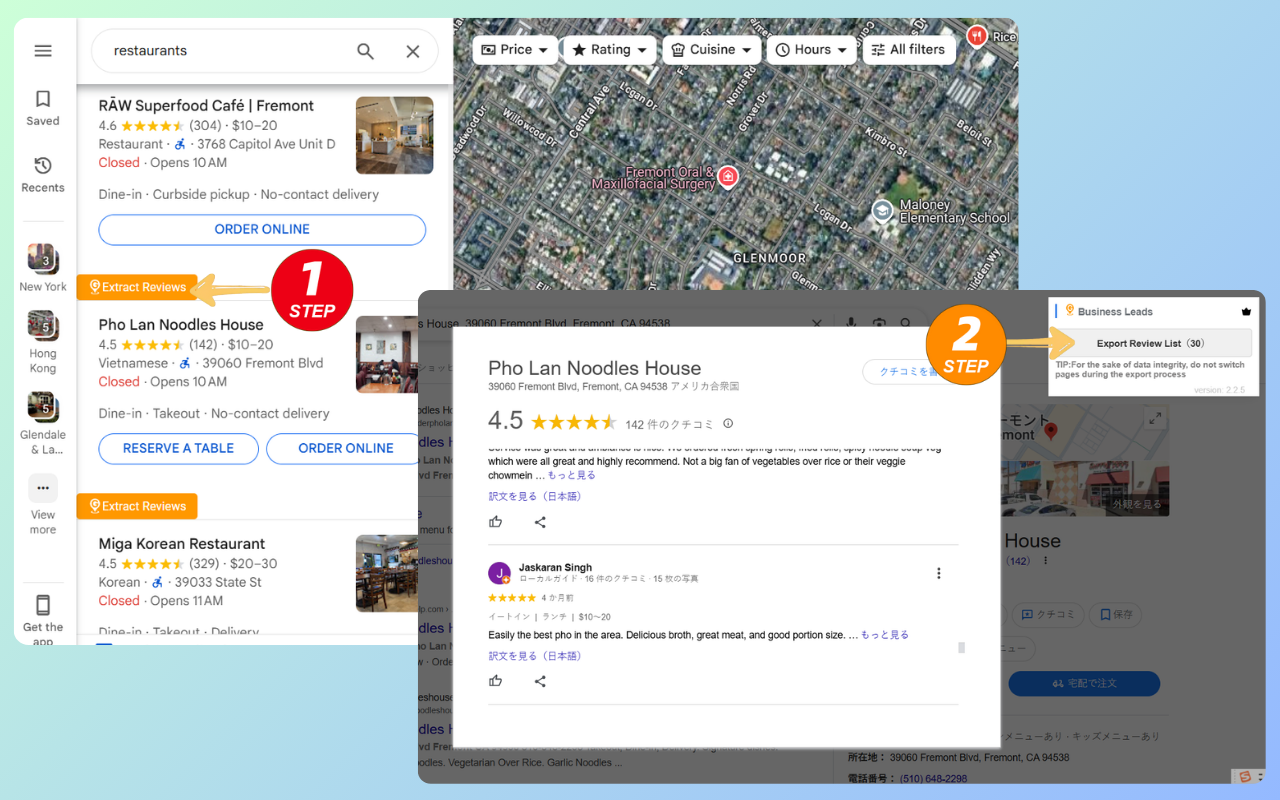The width and height of the screenshot is (1280, 800).
Task: Click the クチコミ button in the knowledge panel
Action: pyautogui.click(x=1046, y=615)
